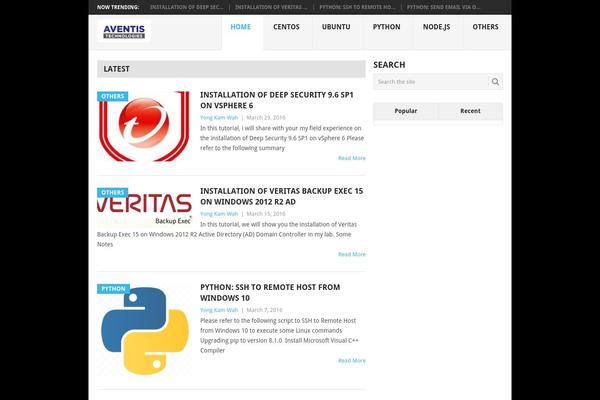Switch to the Popular tab
The height and width of the screenshot is (400, 600).
pyautogui.click(x=406, y=111)
